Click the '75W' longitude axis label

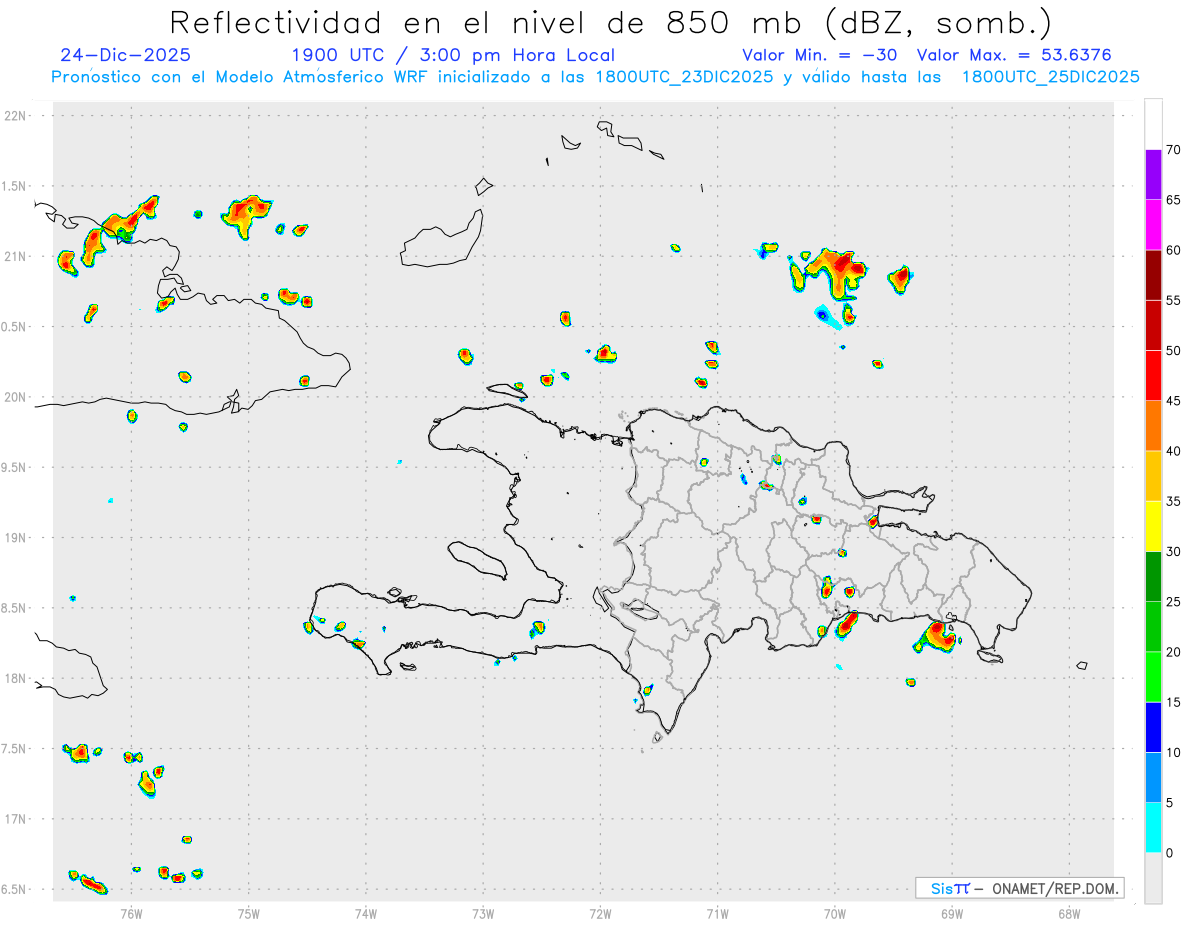point(249,913)
